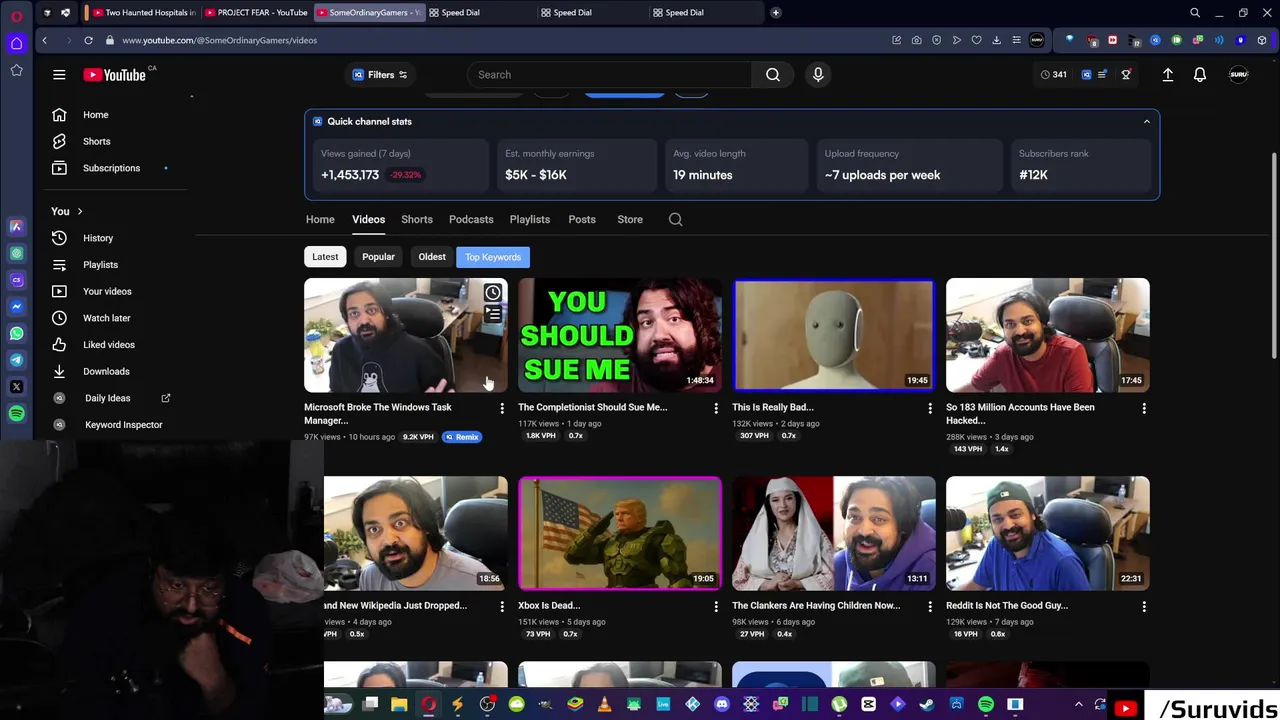Image resolution: width=1280 pixels, height=720 pixels.
Task: Click the search magnifier button
Action: [773, 75]
